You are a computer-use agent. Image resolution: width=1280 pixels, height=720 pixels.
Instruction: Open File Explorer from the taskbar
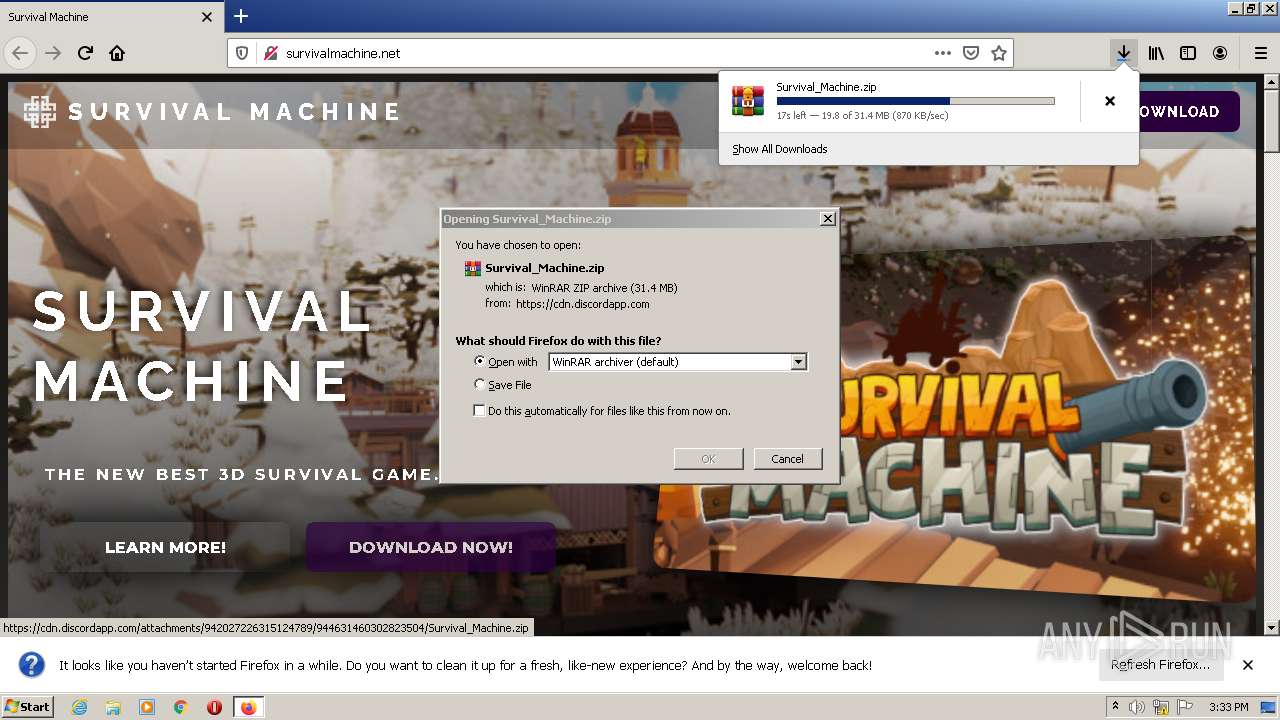pos(113,707)
